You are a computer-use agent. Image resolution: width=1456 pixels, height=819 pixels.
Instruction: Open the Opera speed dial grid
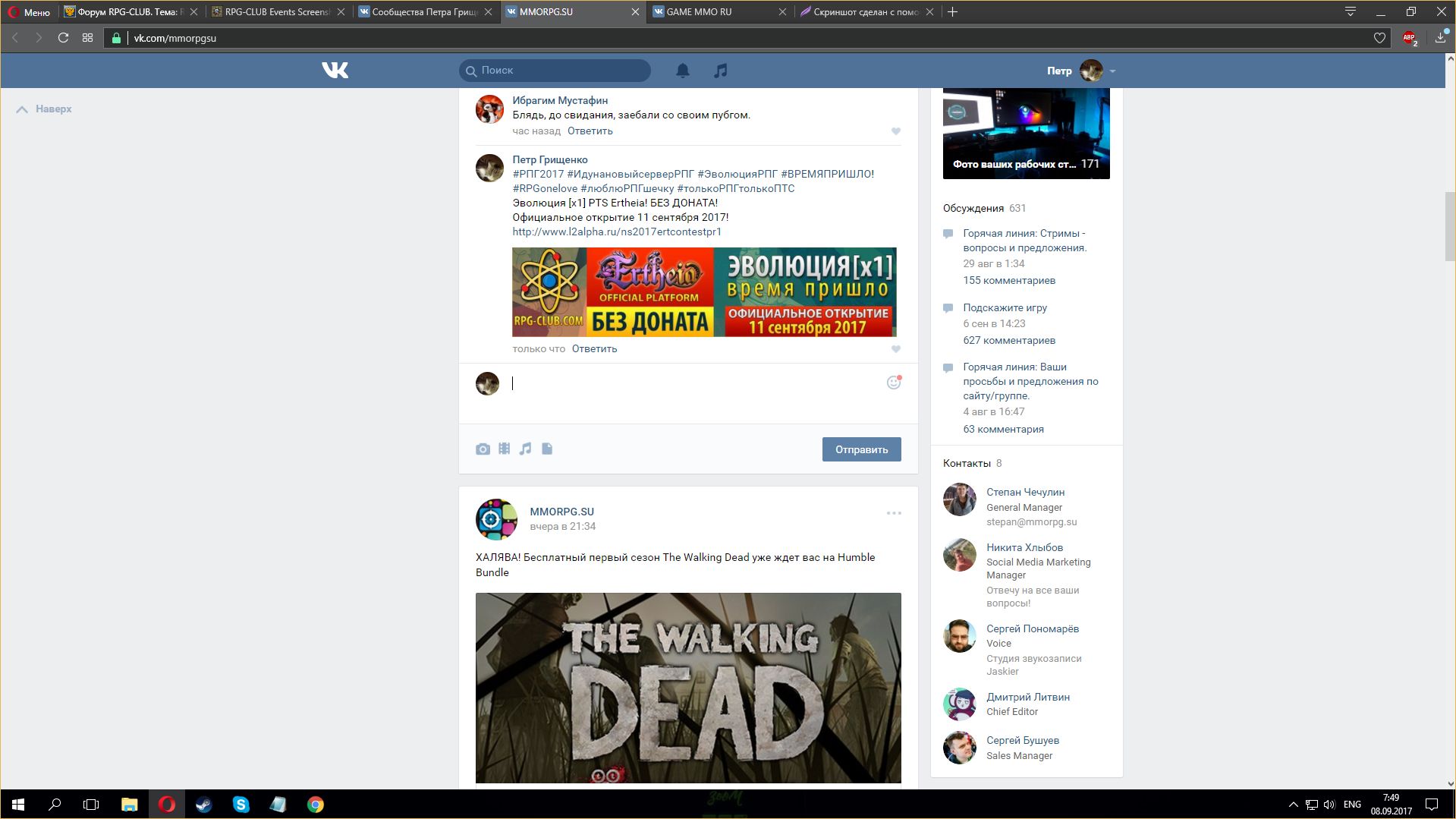[x=87, y=37]
